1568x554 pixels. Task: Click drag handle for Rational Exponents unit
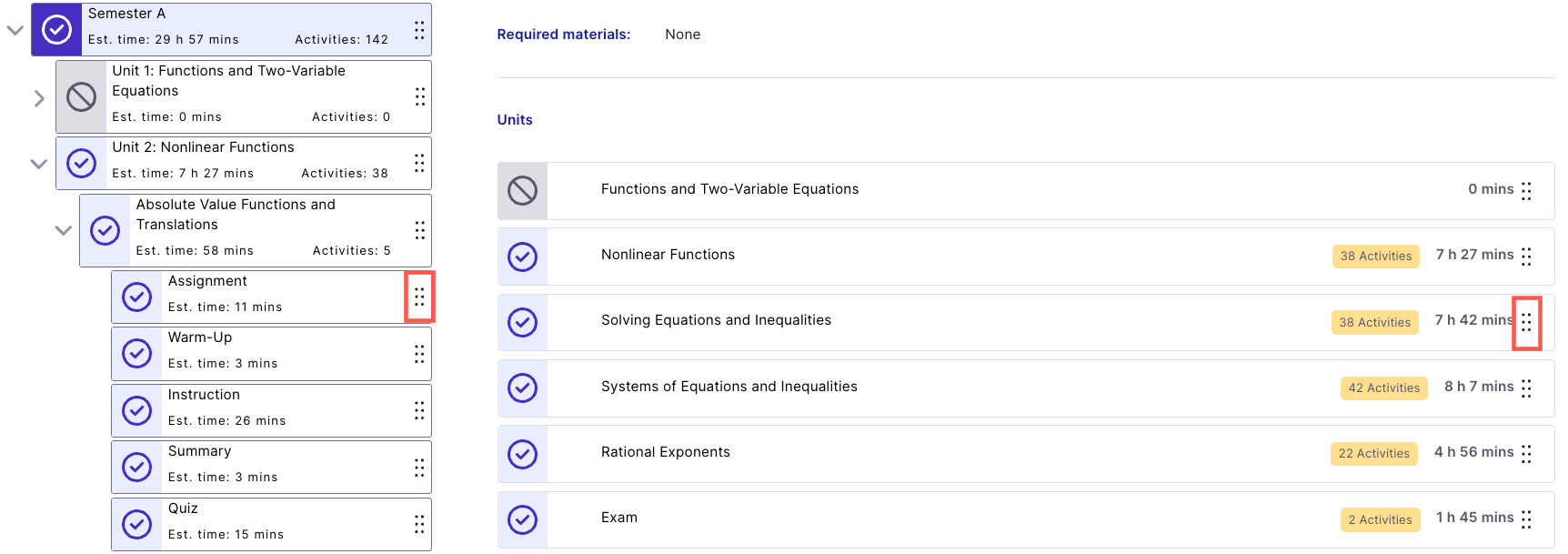[1526, 454]
